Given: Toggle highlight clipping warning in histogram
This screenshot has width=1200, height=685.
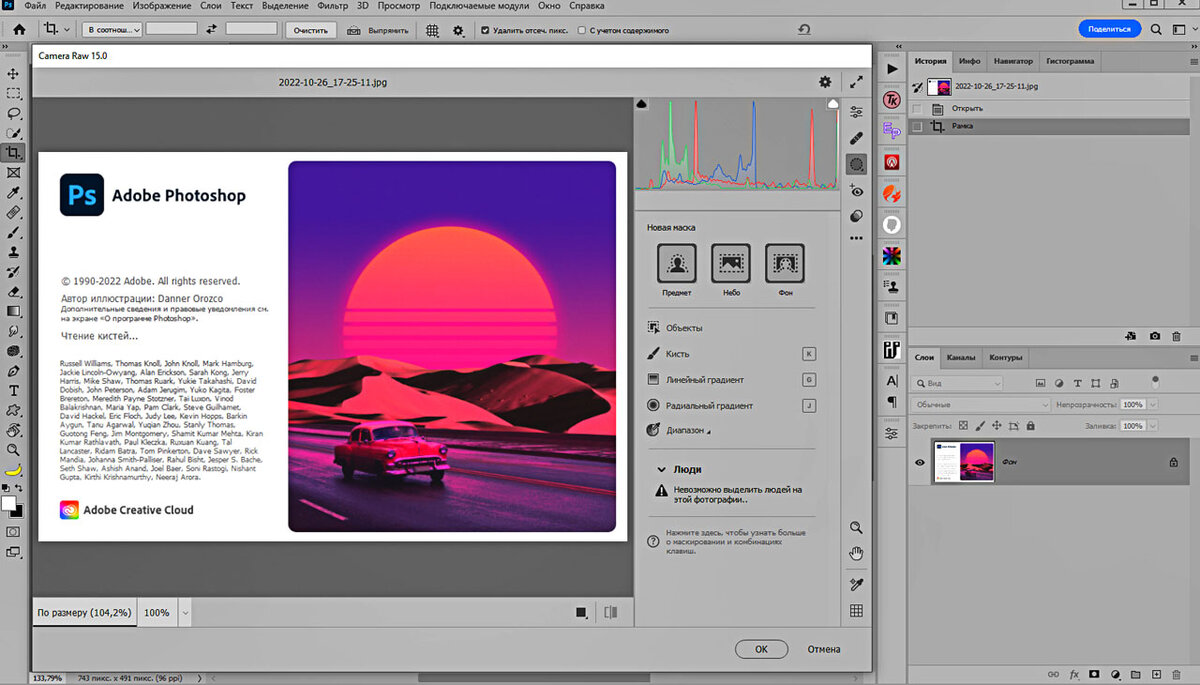Looking at the screenshot, I should pos(832,103).
